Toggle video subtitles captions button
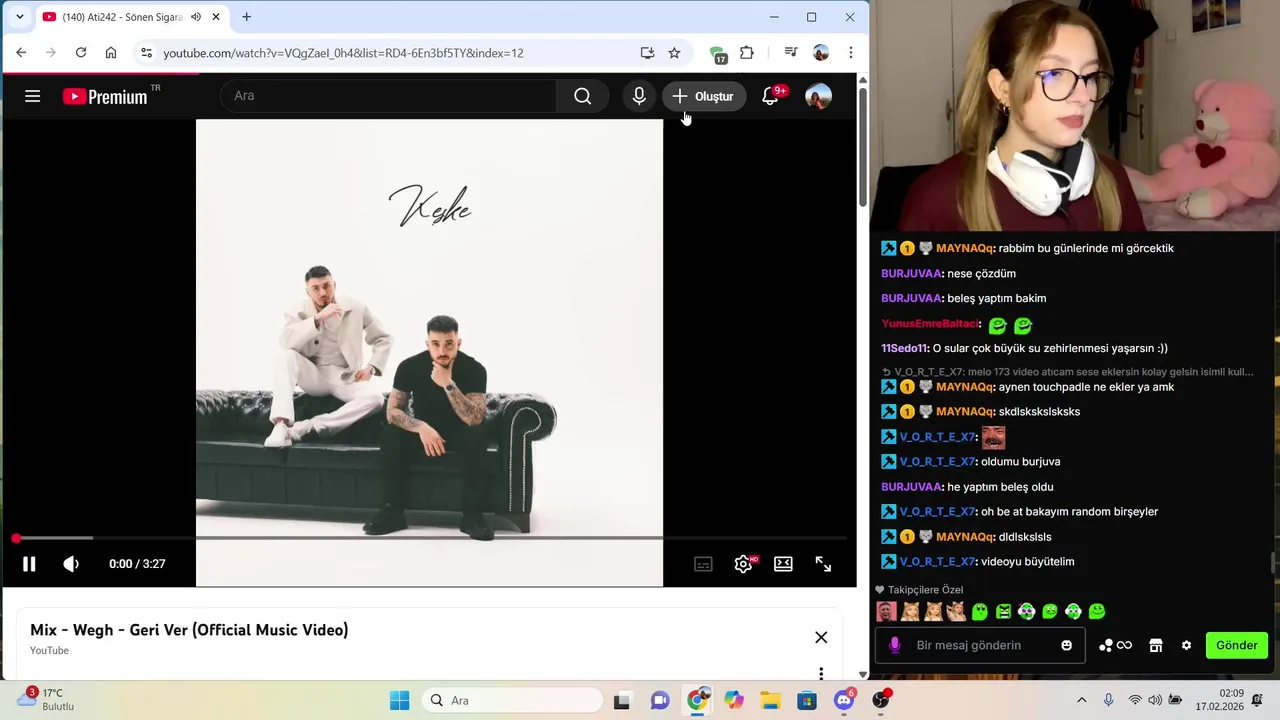Image resolution: width=1280 pixels, height=720 pixels. 703,564
